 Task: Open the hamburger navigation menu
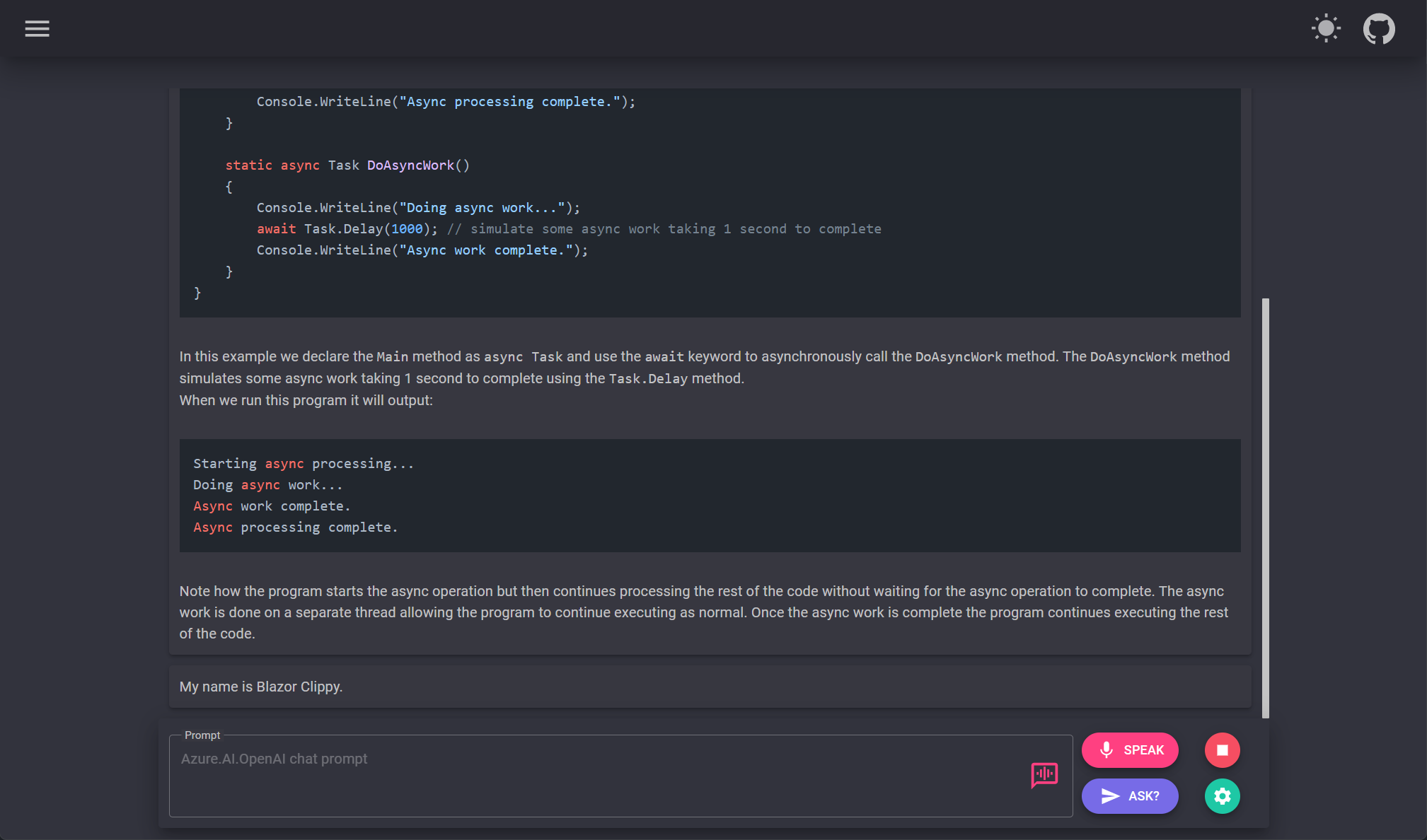[37, 29]
